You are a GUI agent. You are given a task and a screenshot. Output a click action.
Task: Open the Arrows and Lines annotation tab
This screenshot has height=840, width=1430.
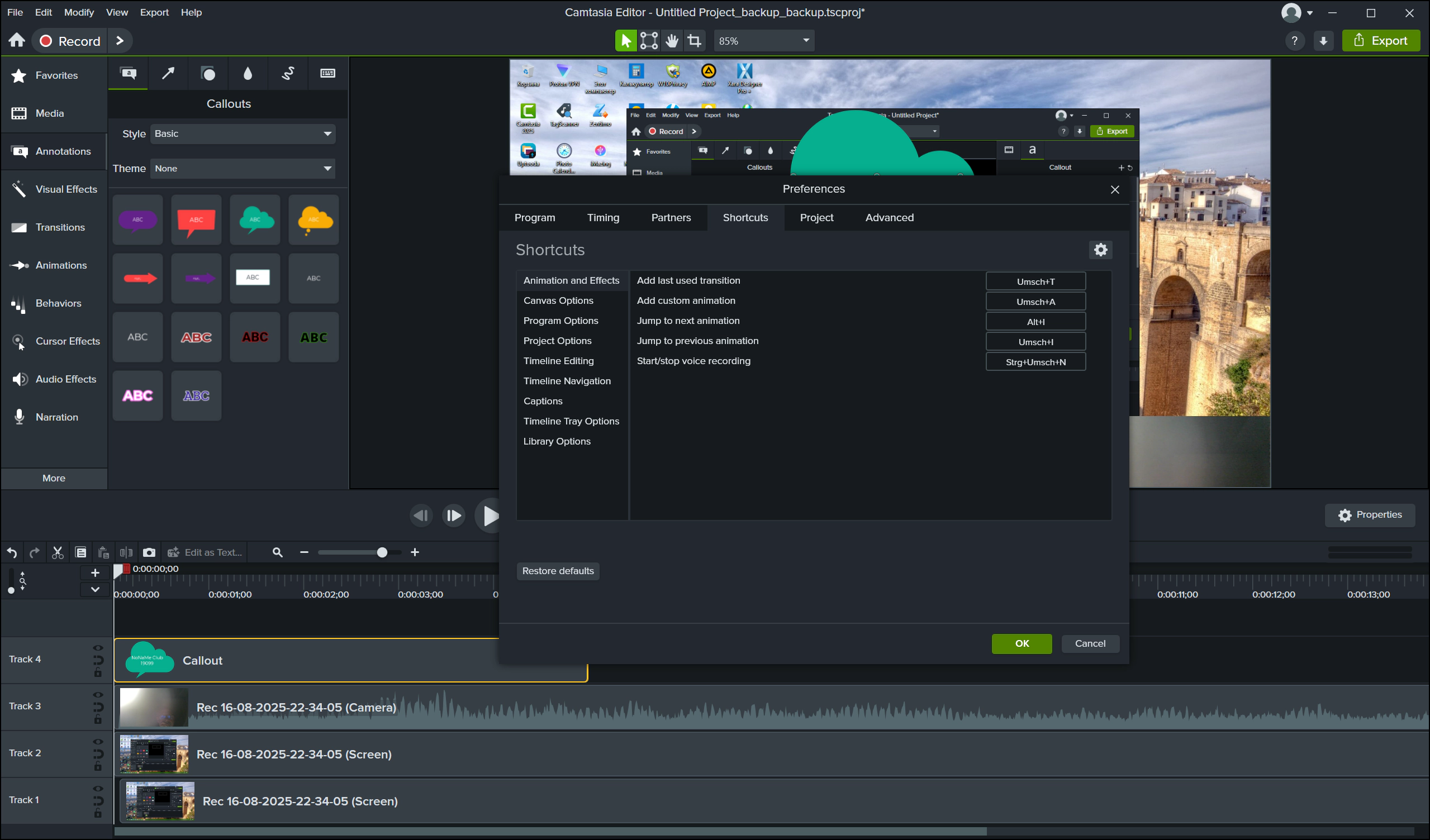pos(168,74)
